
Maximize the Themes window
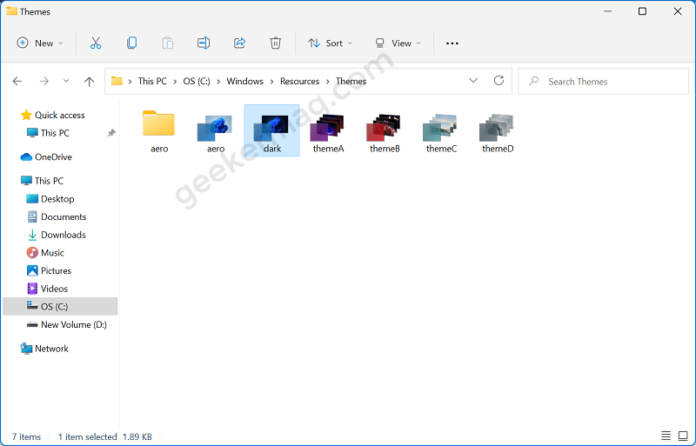[642, 12]
